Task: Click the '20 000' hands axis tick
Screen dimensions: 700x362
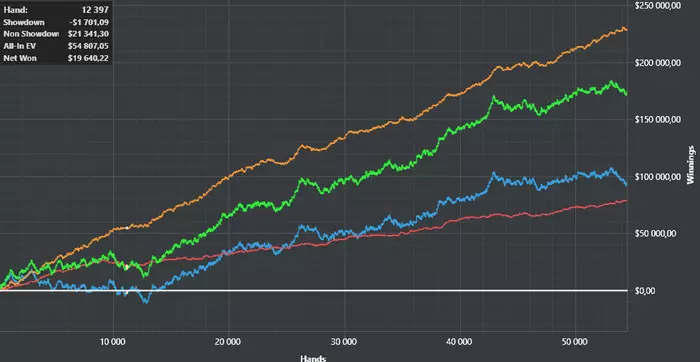Action: (229, 341)
